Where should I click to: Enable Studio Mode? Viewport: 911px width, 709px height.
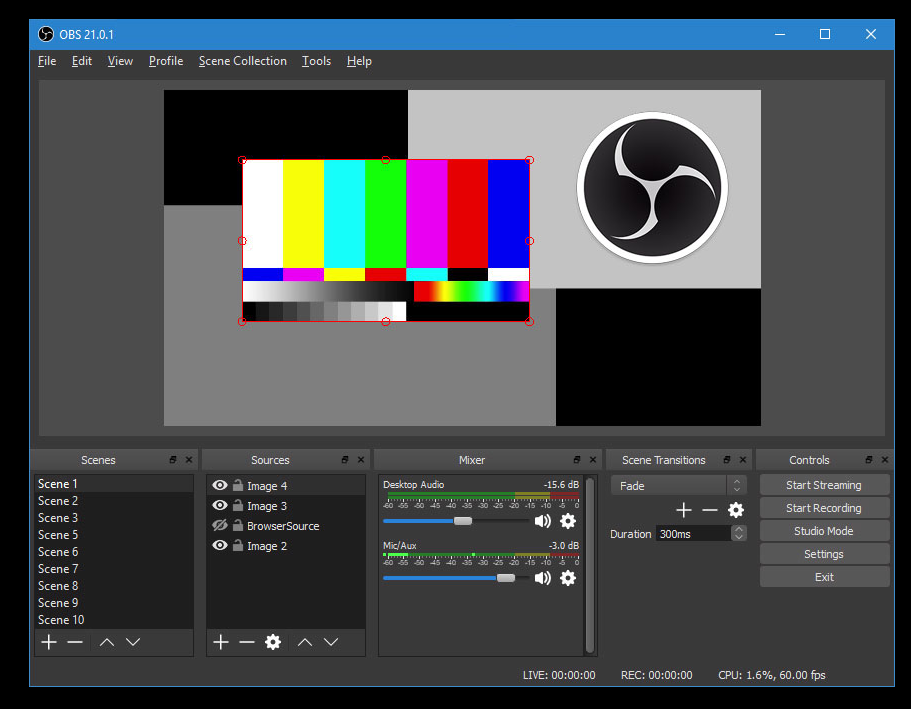click(823, 531)
